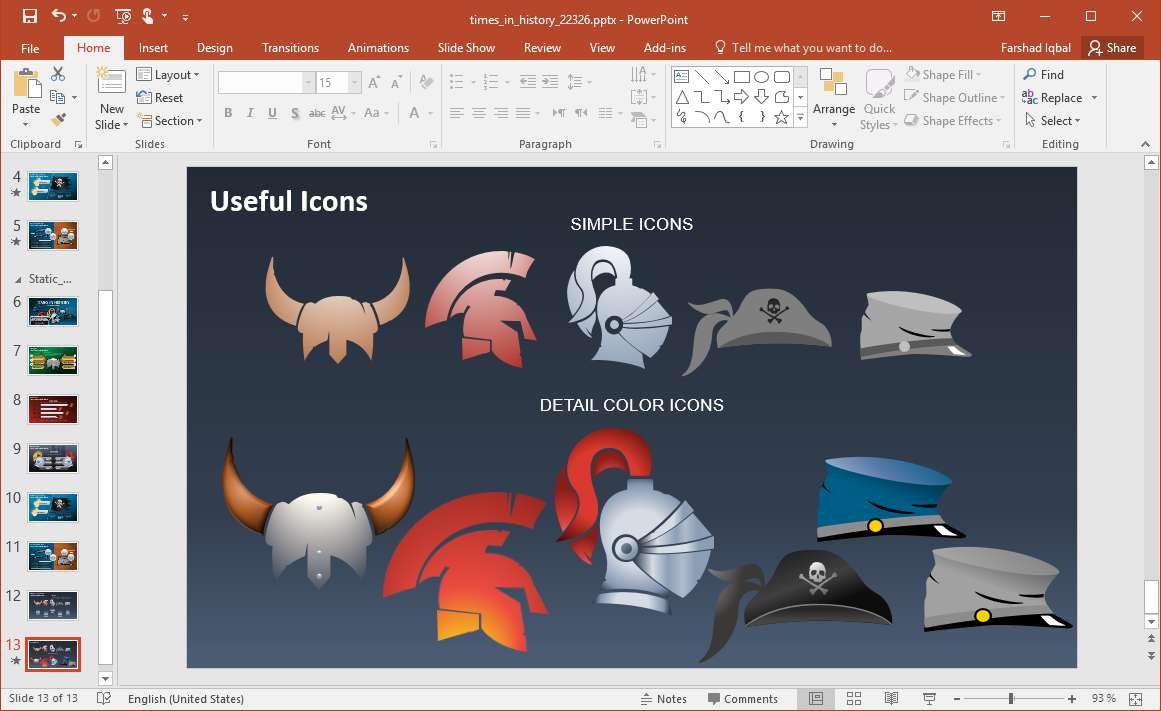Viewport: 1161px width, 711px height.
Task: Open the Find tool
Action: pyautogui.click(x=1043, y=74)
